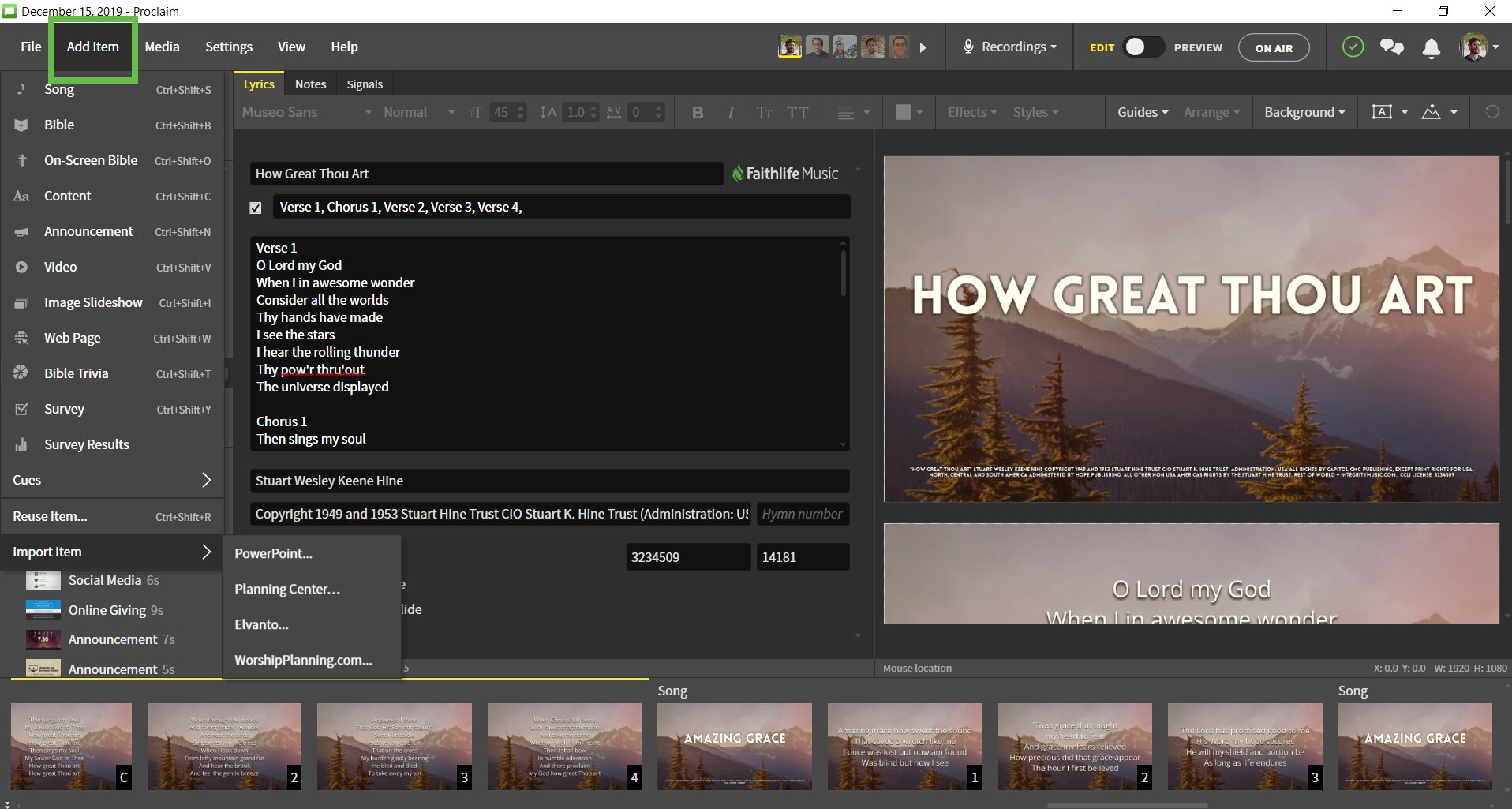Select Reuse Item... from the menu
1512x809 pixels.
pyautogui.click(x=112, y=516)
